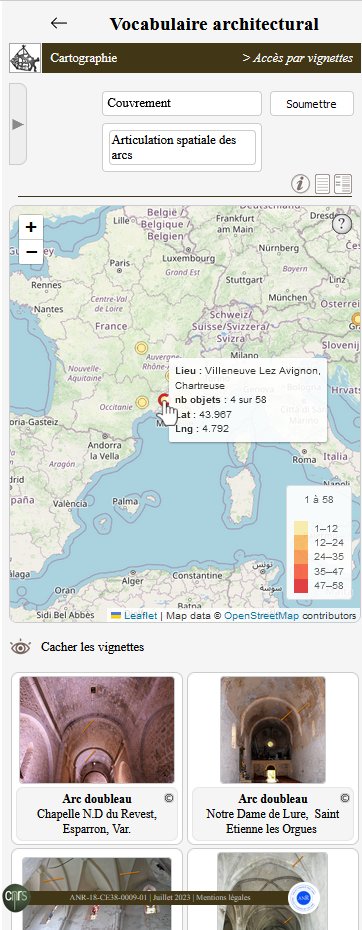Zoom in on the map
Image resolution: width=362 pixels, height=930 pixels.
click(31, 227)
